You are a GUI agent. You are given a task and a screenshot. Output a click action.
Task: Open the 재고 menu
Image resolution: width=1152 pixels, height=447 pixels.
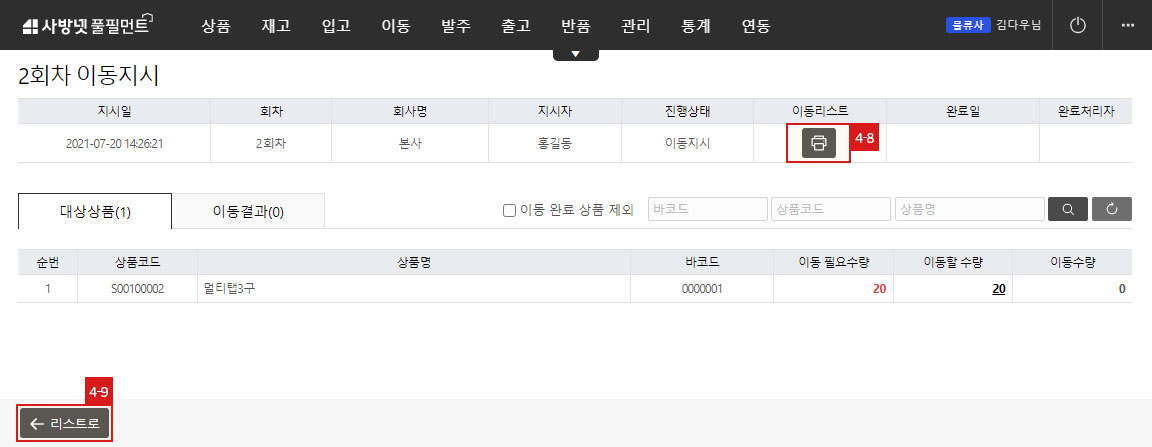click(x=276, y=26)
